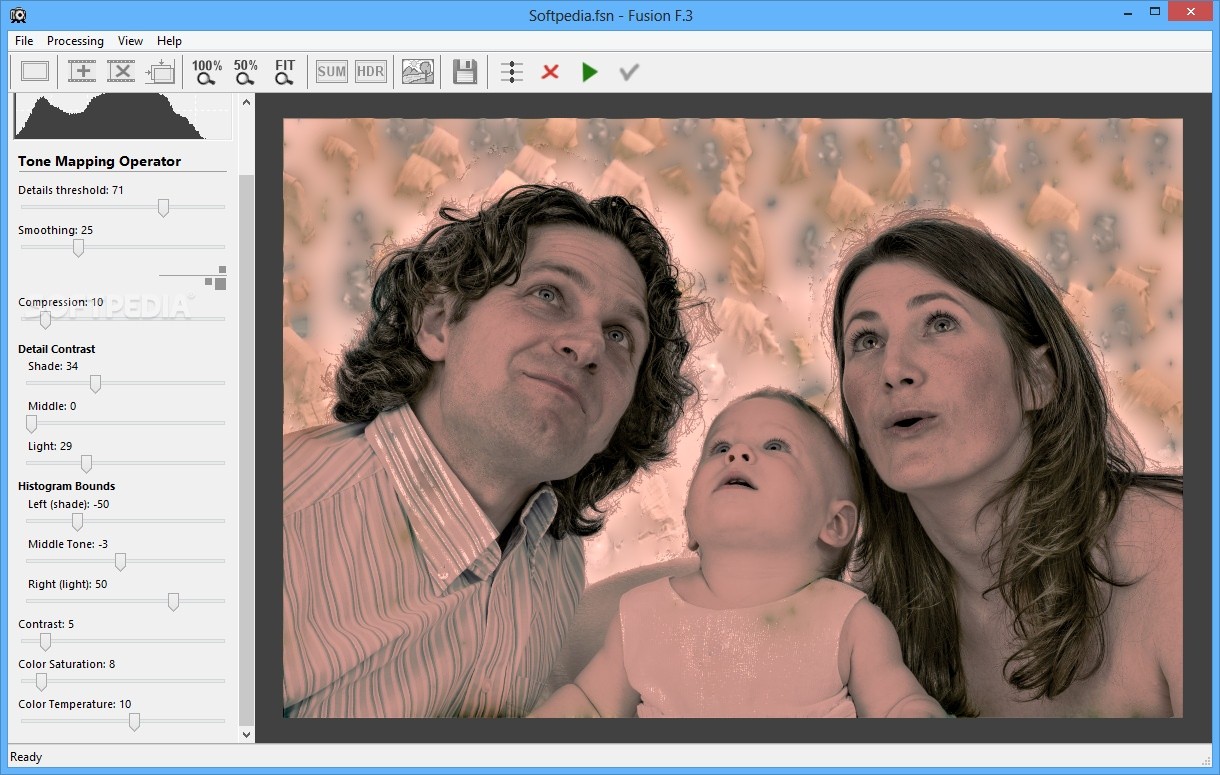Click the Middle Tone slider handle

120,561
